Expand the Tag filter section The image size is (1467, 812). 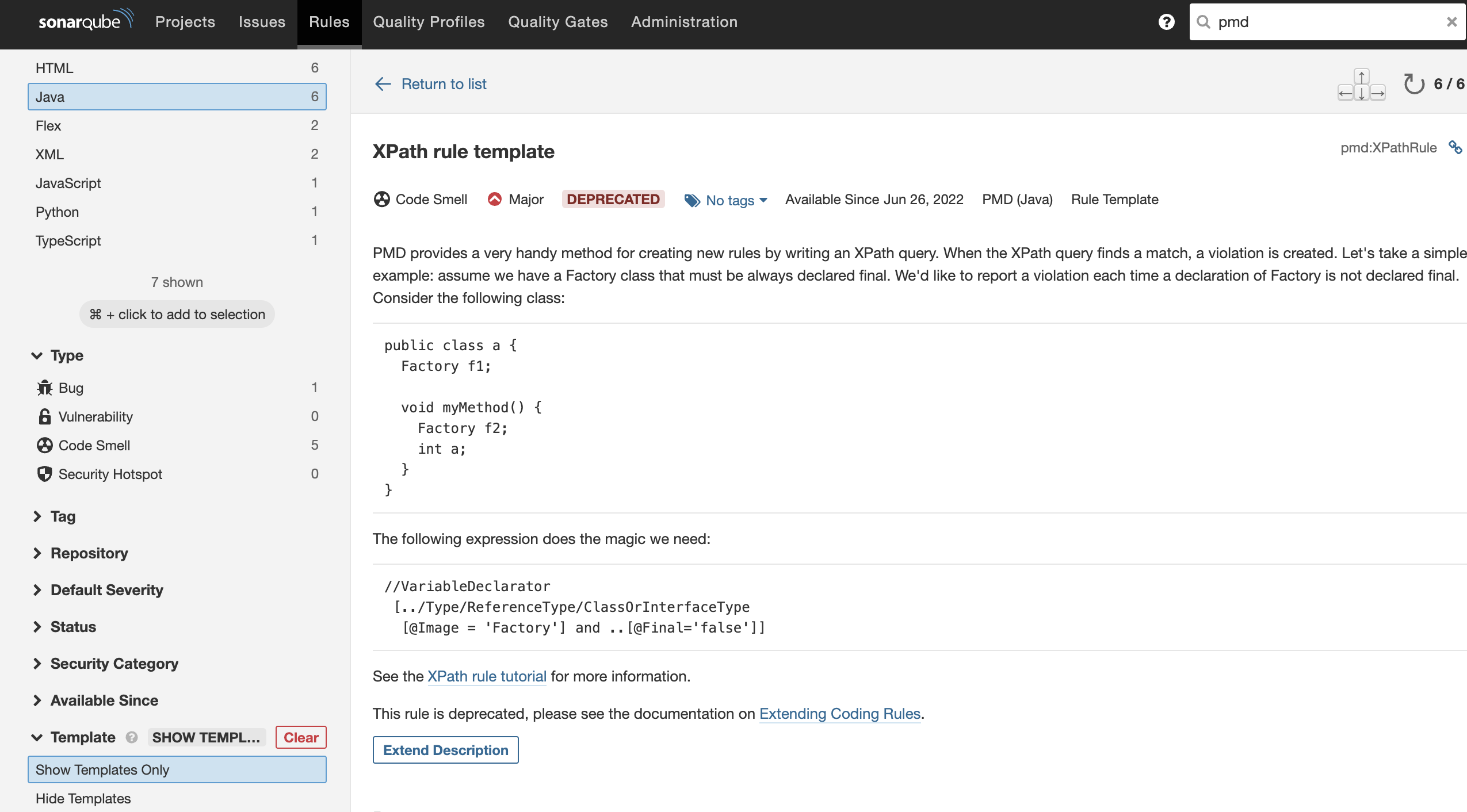(x=54, y=516)
